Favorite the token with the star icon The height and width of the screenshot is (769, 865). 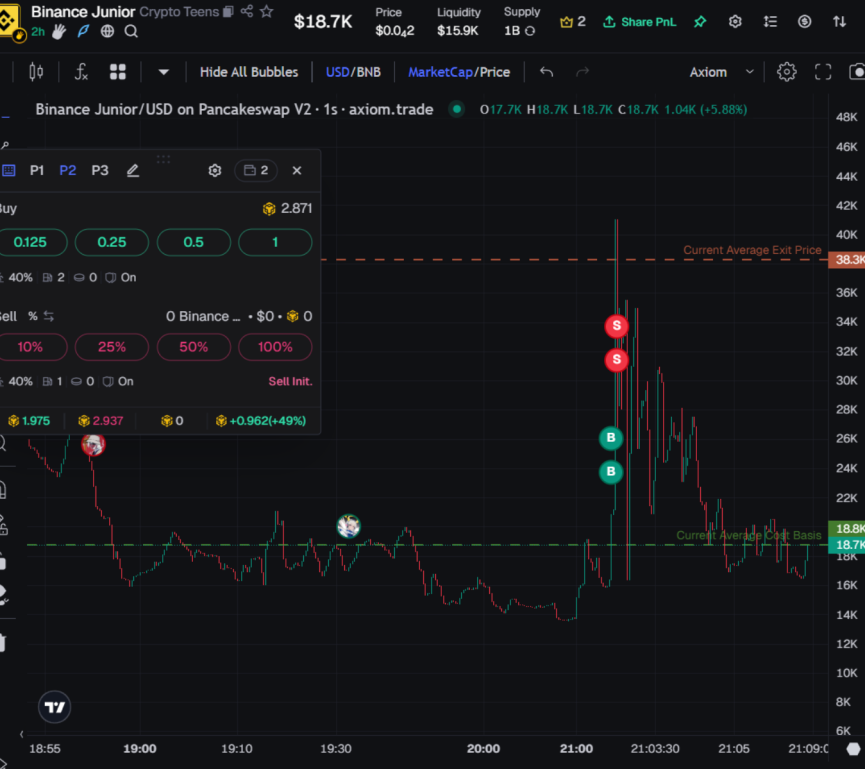[266, 11]
